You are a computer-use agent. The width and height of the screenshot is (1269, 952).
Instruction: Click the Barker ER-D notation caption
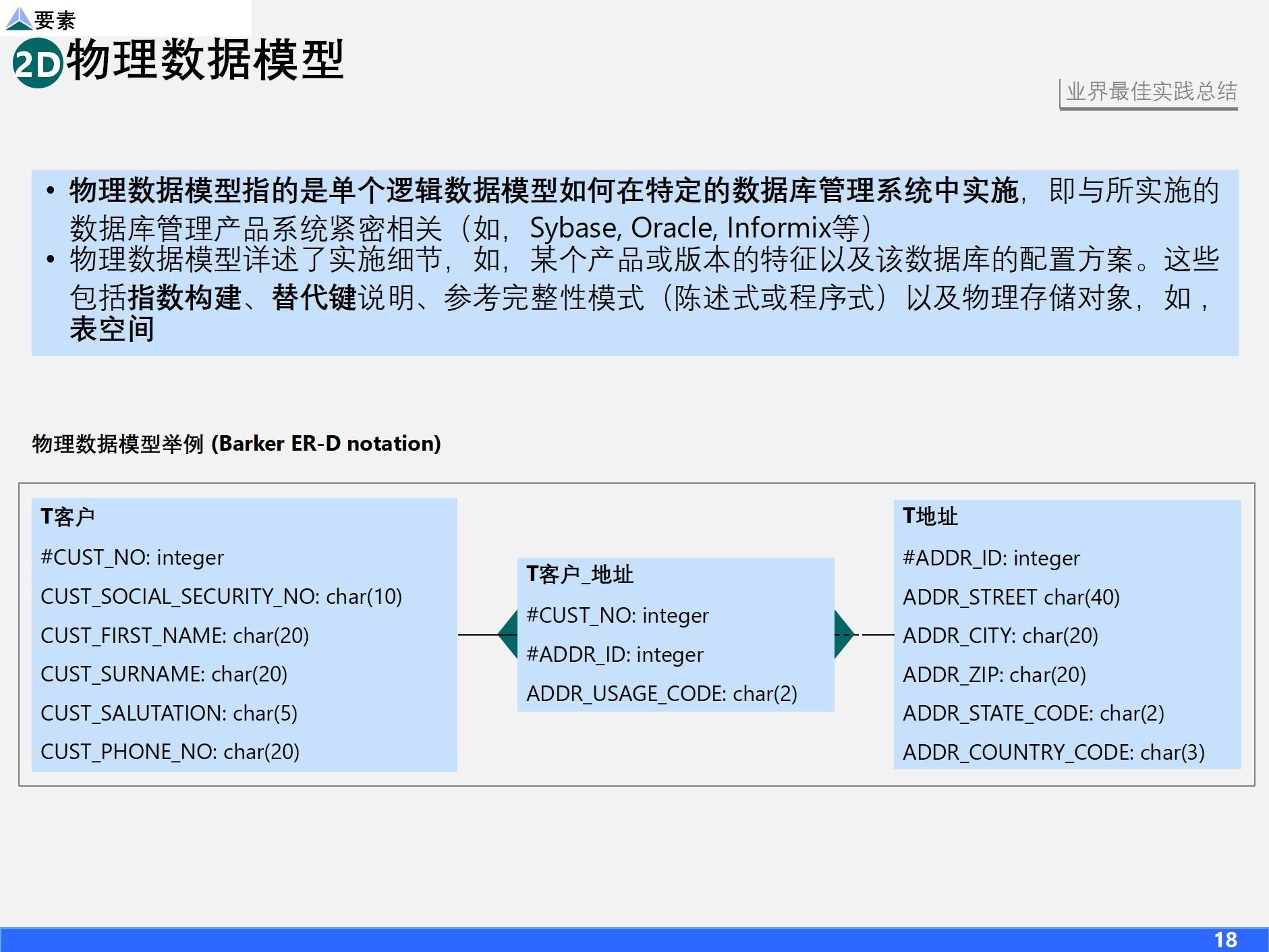237,443
